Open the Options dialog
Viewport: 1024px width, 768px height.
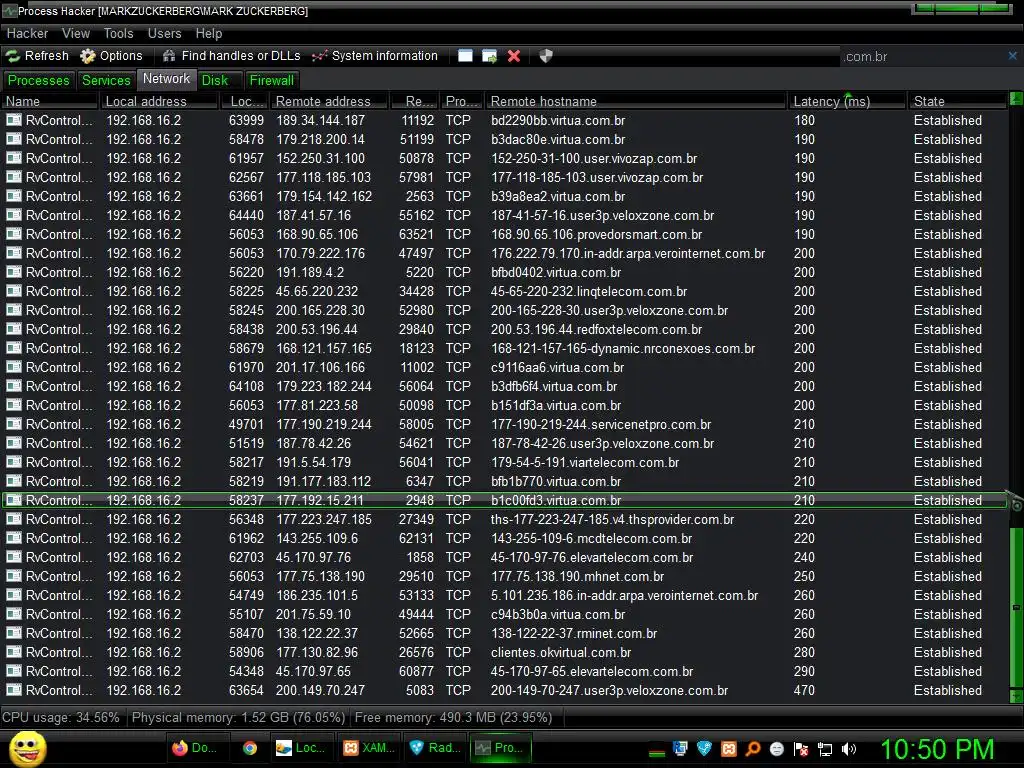[111, 56]
